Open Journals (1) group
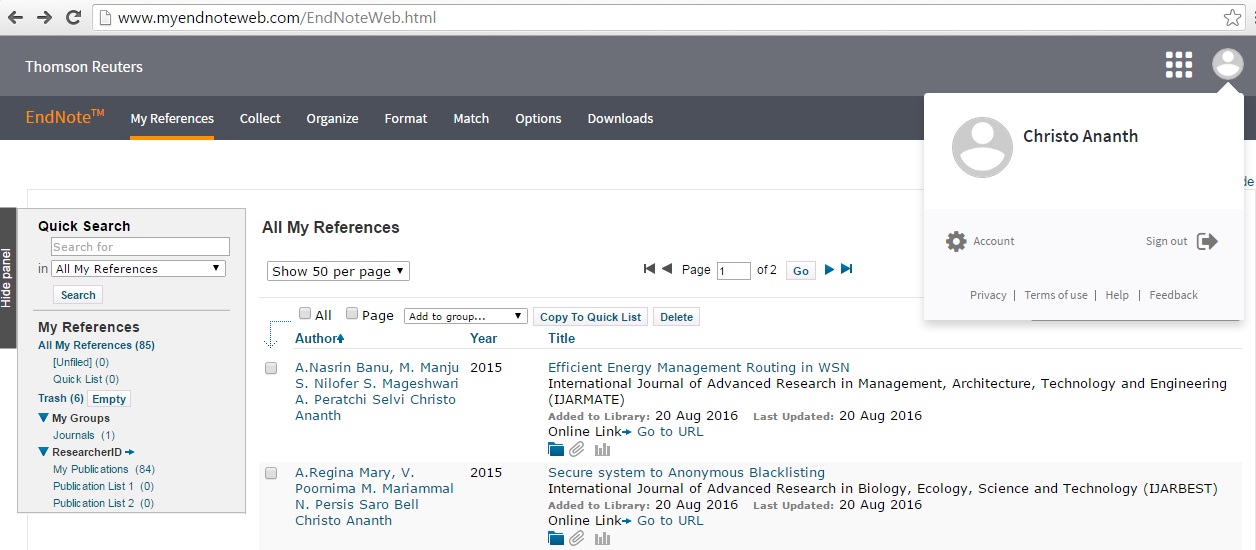Image resolution: width=1256 pixels, height=550 pixels. pyautogui.click(x=84, y=435)
